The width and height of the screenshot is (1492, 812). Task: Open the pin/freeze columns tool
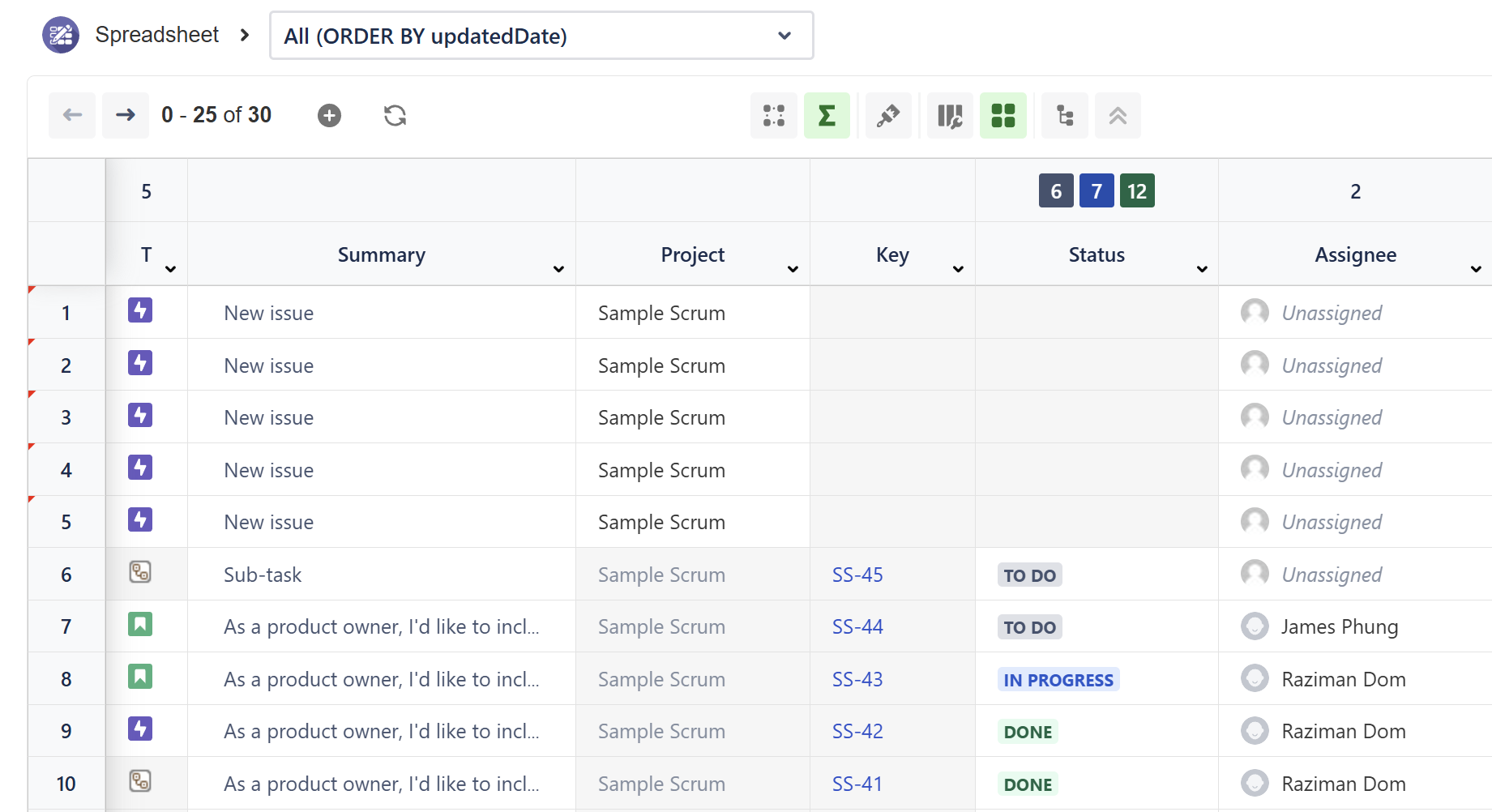(888, 116)
